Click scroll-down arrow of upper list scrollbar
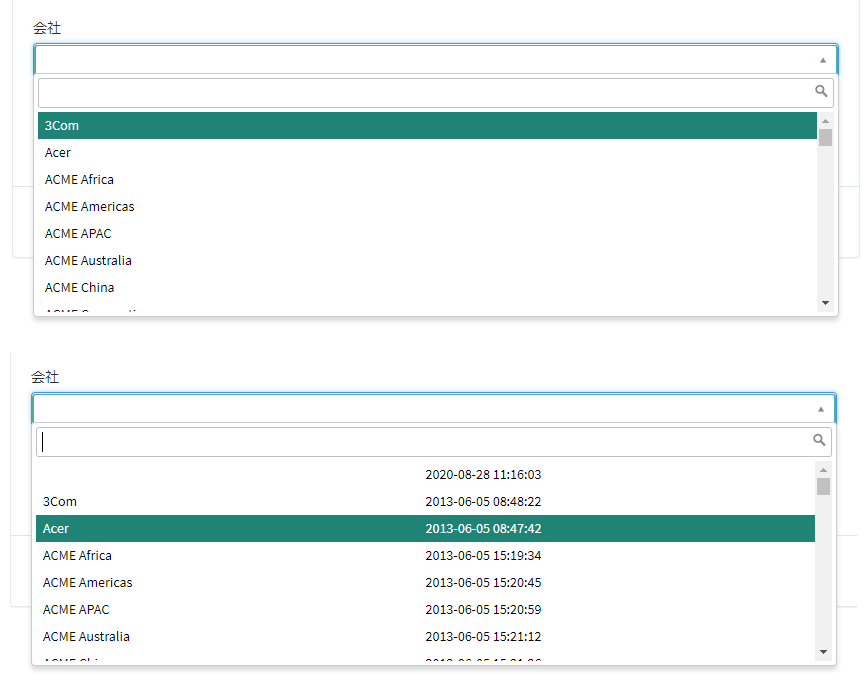The height and width of the screenshot is (685, 866). tap(825, 303)
